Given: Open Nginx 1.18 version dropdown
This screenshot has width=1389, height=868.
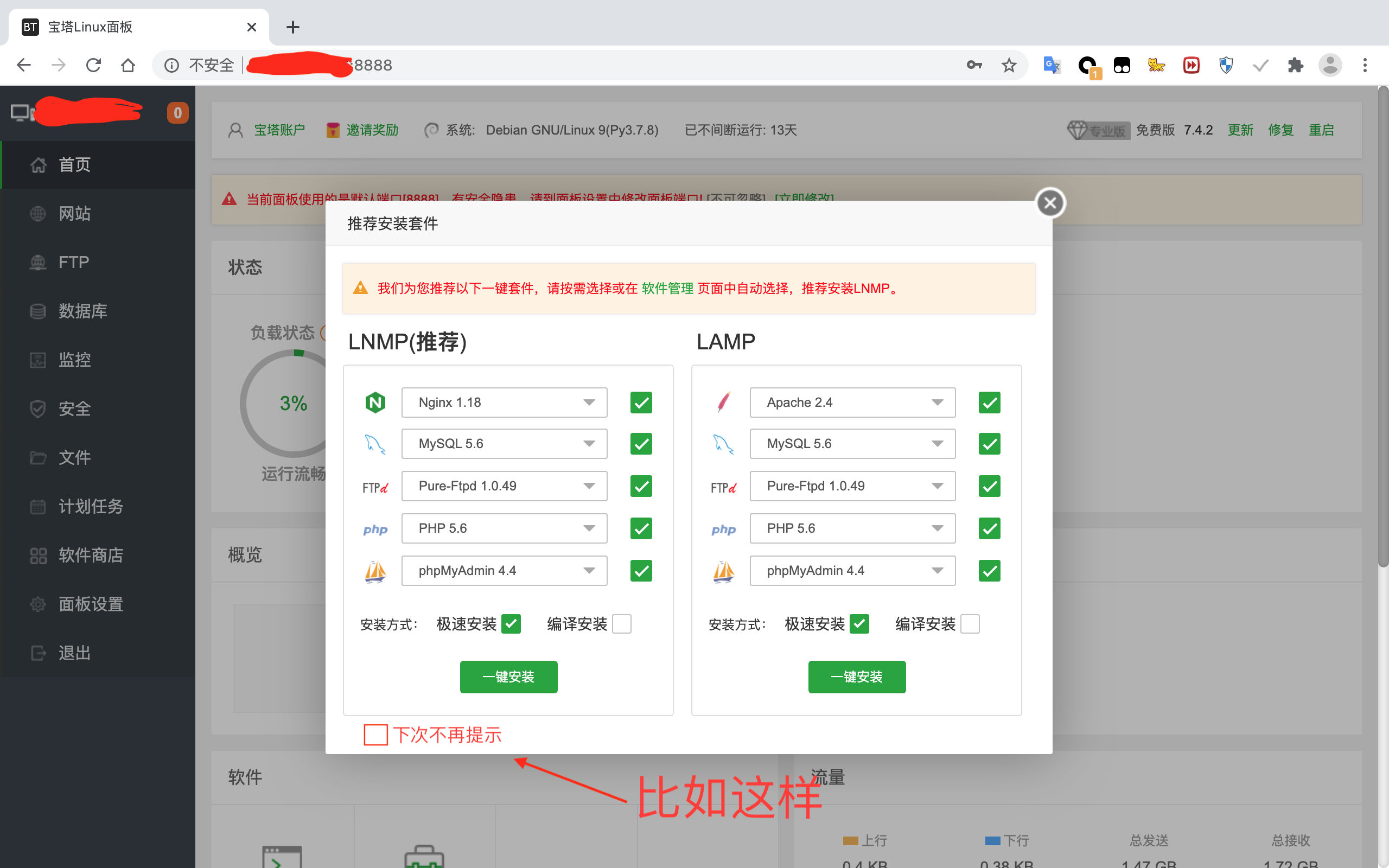Looking at the screenshot, I should 505,403.
